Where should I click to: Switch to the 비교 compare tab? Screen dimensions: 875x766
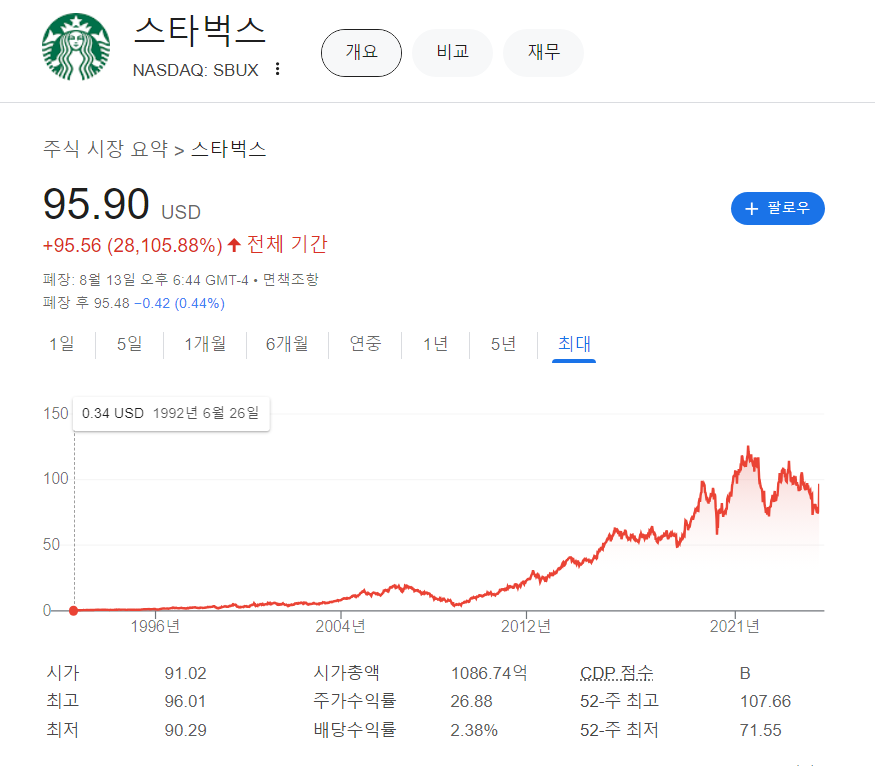coord(452,52)
